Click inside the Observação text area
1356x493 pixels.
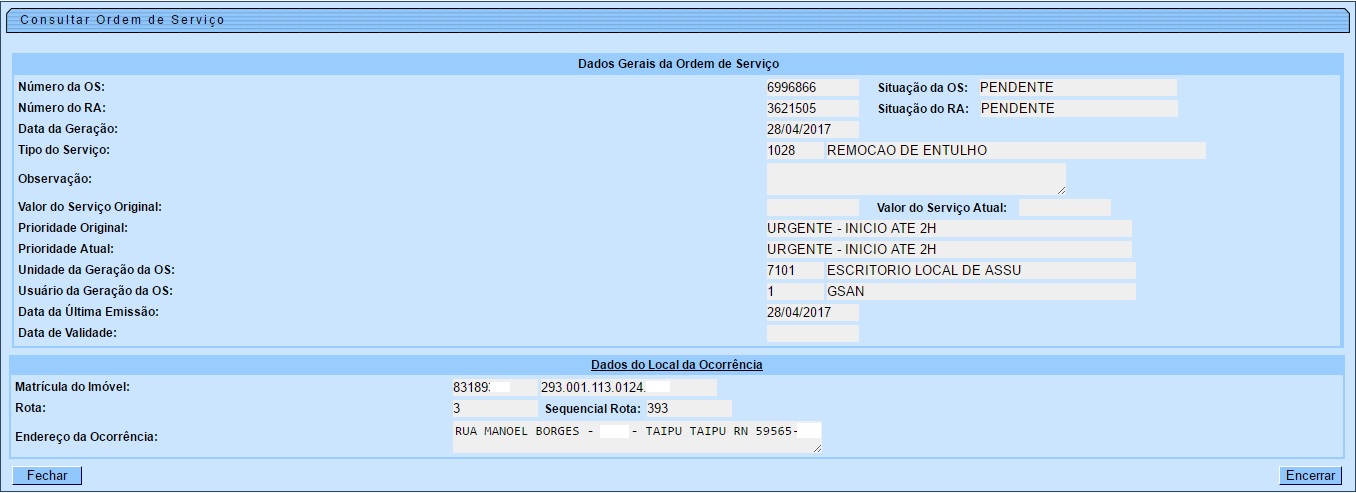click(915, 179)
